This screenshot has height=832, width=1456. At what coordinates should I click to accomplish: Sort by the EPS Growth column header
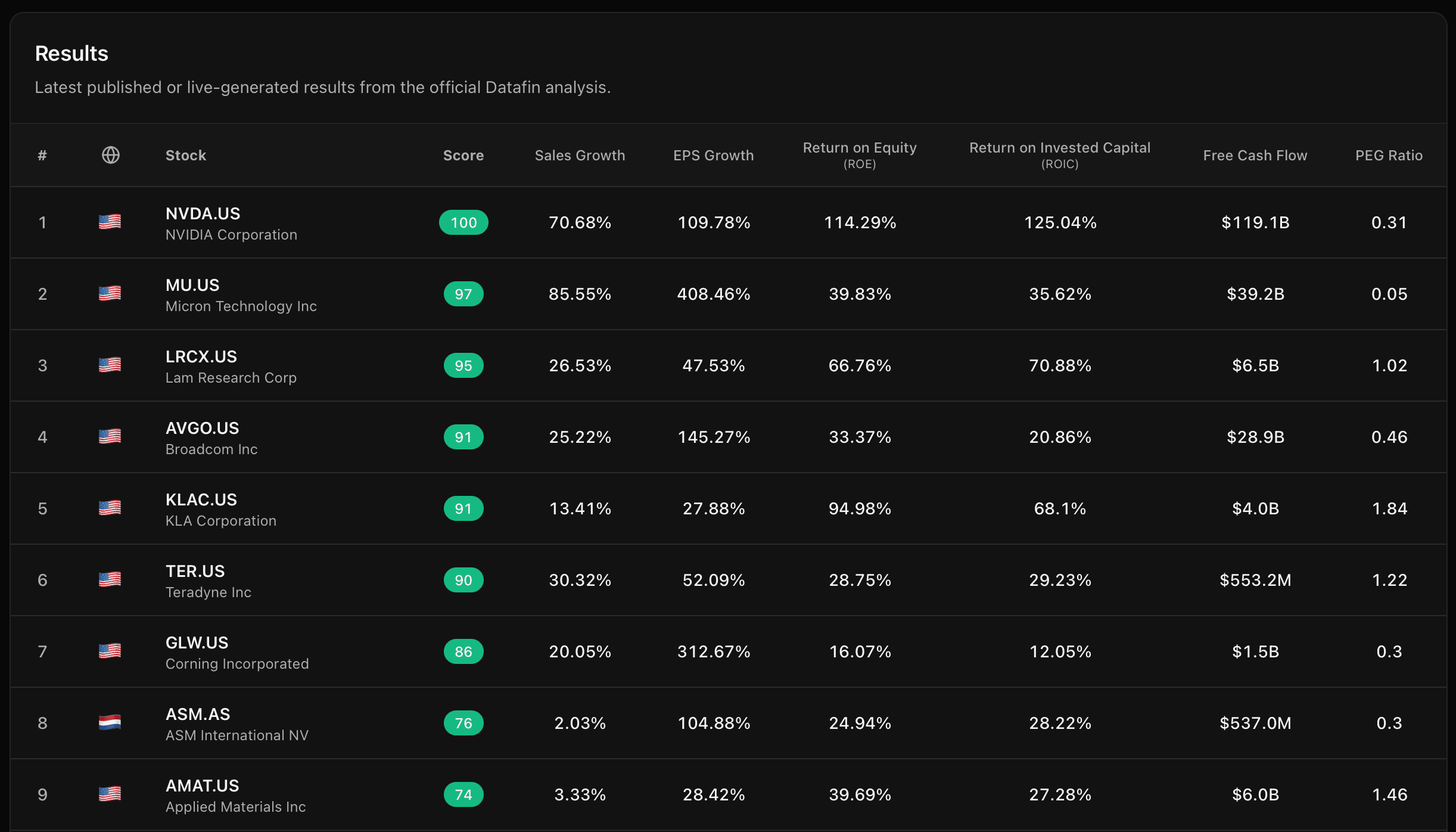click(x=714, y=156)
